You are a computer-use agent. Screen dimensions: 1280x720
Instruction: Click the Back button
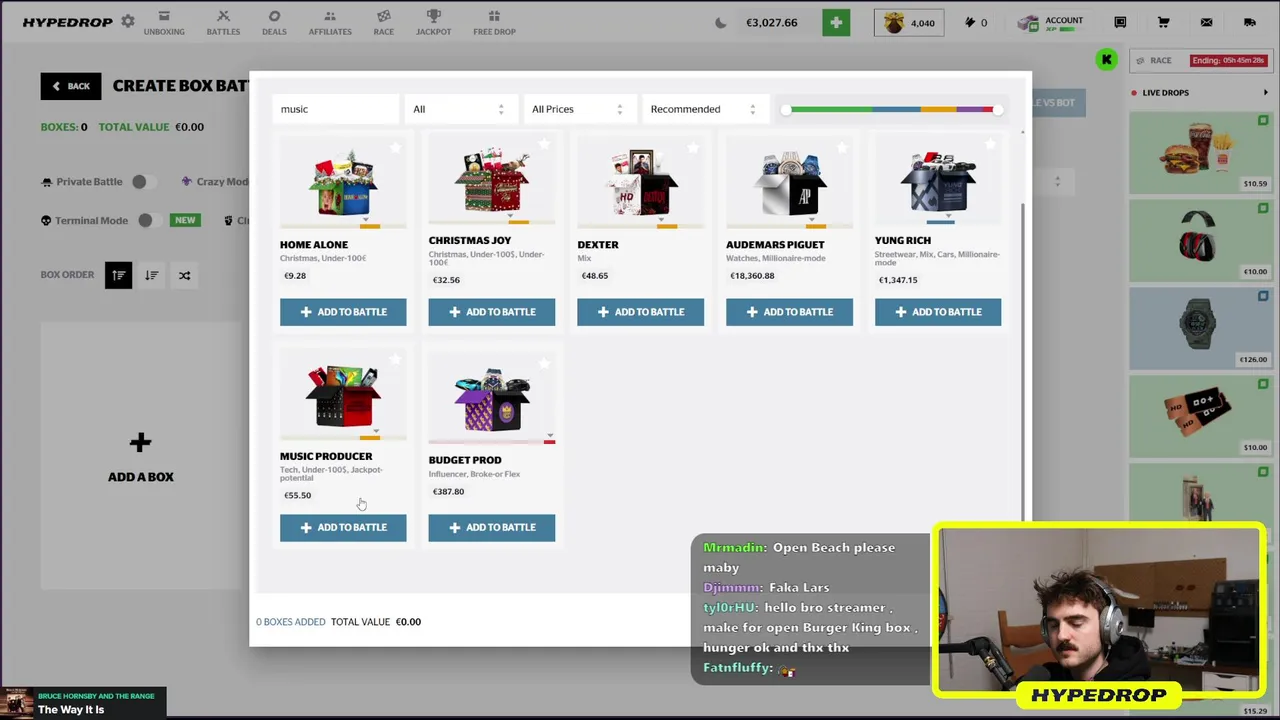click(71, 86)
